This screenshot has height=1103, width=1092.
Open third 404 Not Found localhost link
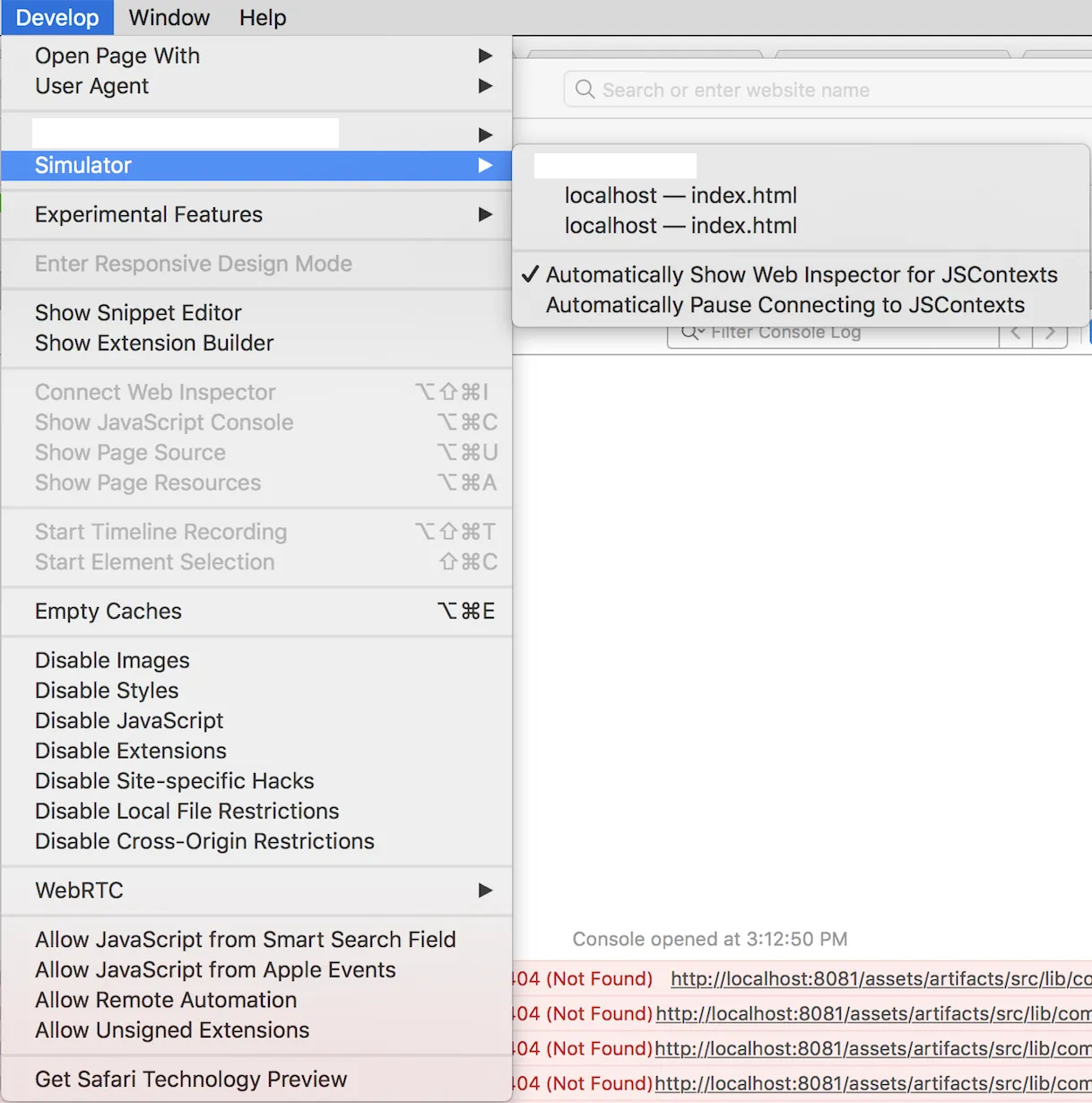point(873,1049)
